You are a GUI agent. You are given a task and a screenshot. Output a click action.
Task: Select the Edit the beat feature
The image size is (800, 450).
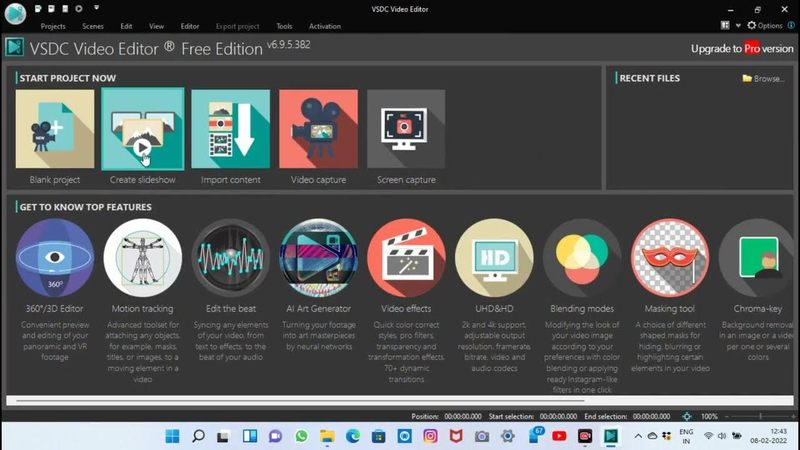tap(231, 258)
